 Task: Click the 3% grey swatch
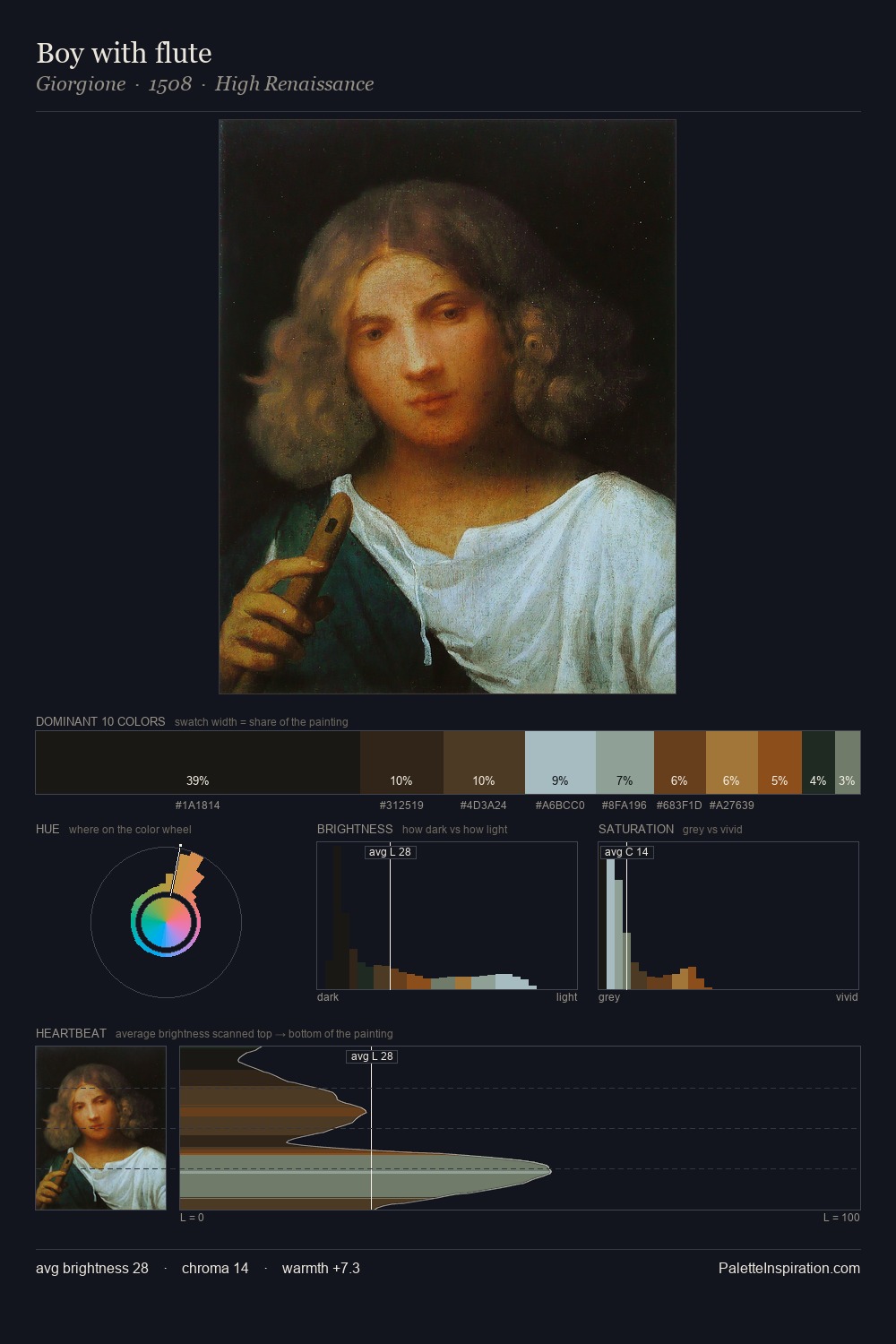click(848, 762)
